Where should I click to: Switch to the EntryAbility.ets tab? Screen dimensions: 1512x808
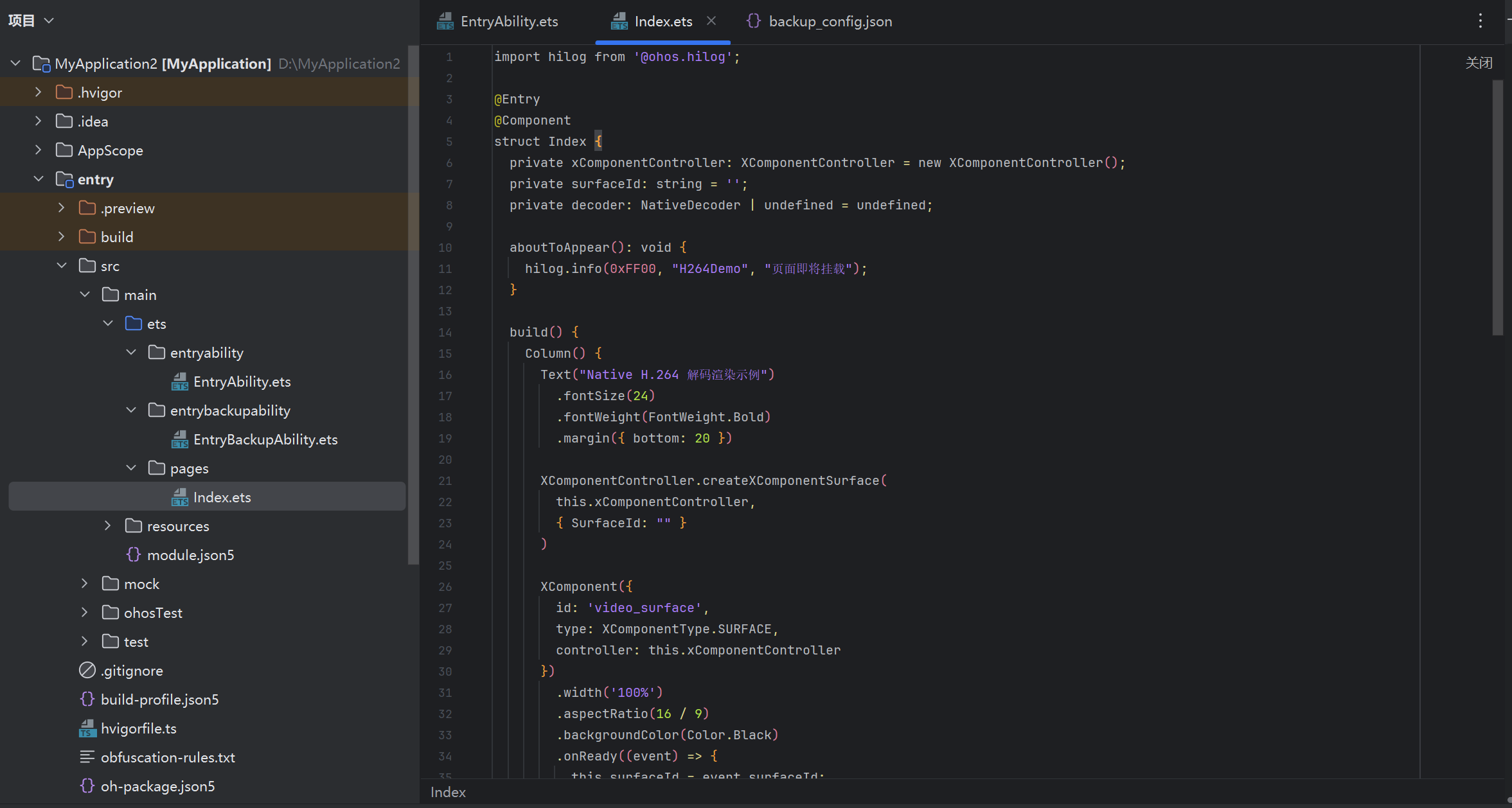(x=498, y=21)
